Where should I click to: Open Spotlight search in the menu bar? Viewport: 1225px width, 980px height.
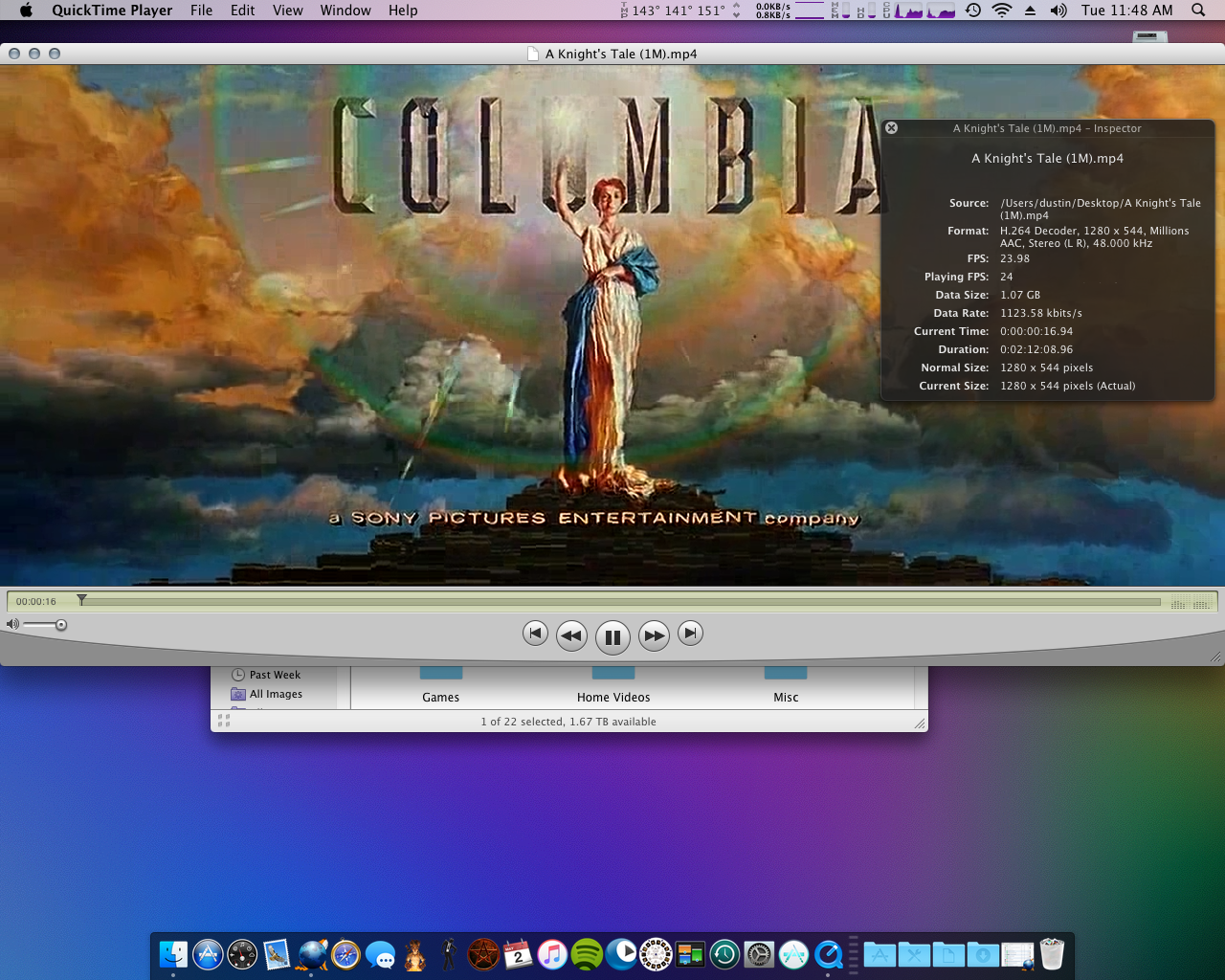pos(1198,11)
